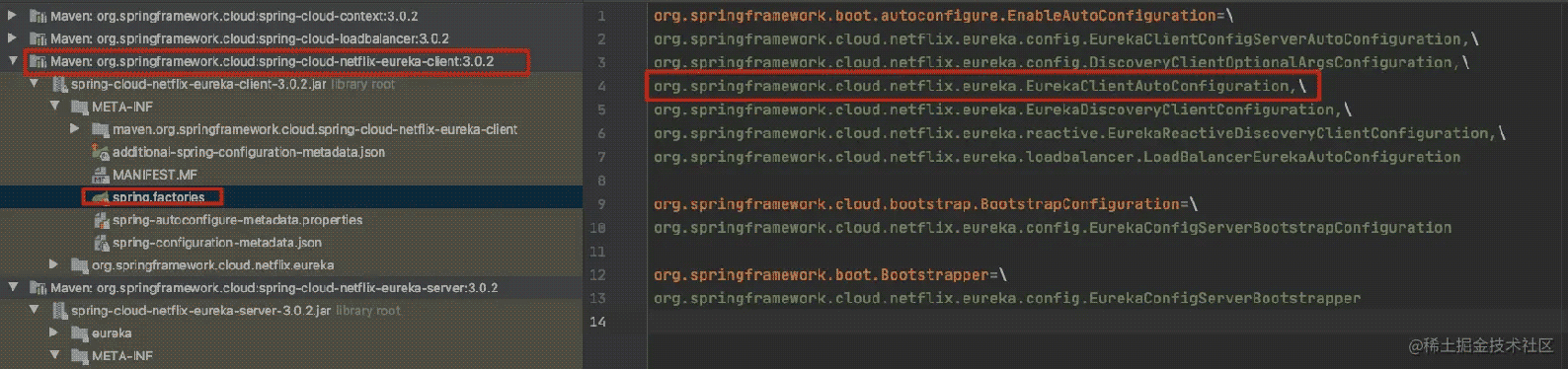
Task: Expand the org.springframework.cloud.netflix.eureka package
Action: click(54, 265)
